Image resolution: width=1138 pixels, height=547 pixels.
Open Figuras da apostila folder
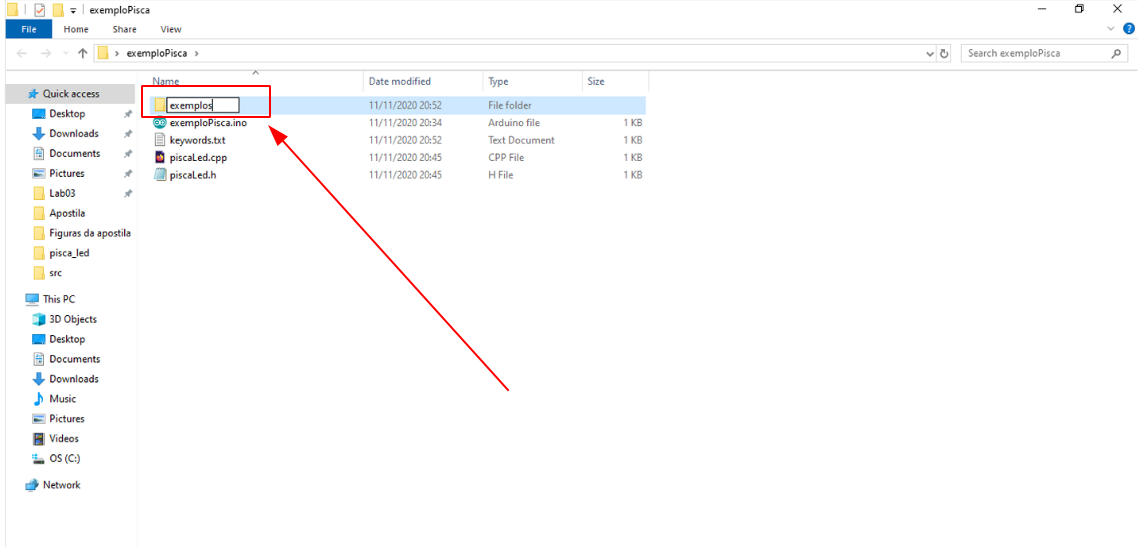pos(89,233)
